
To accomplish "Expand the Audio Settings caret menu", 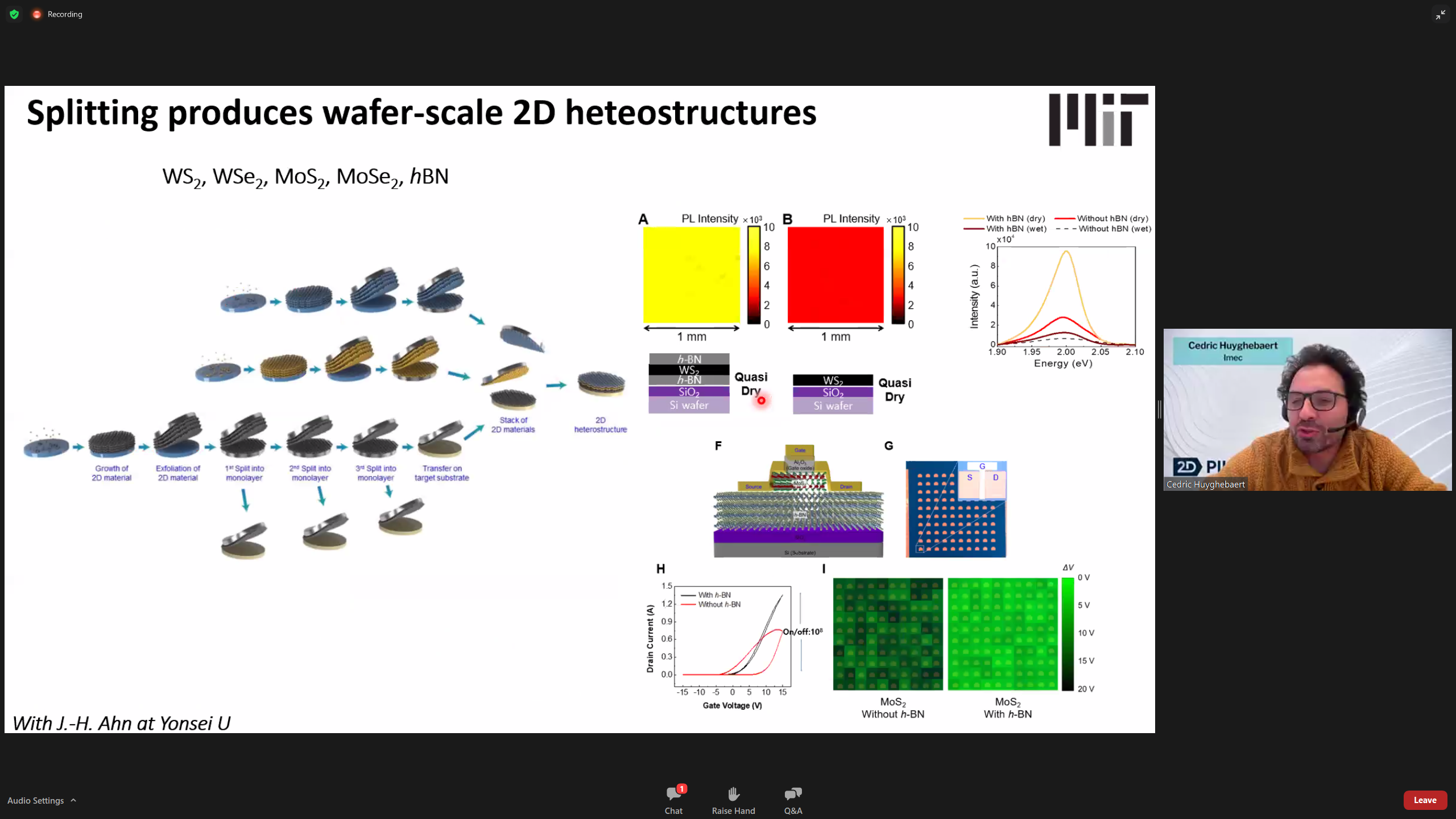I will point(73,800).
